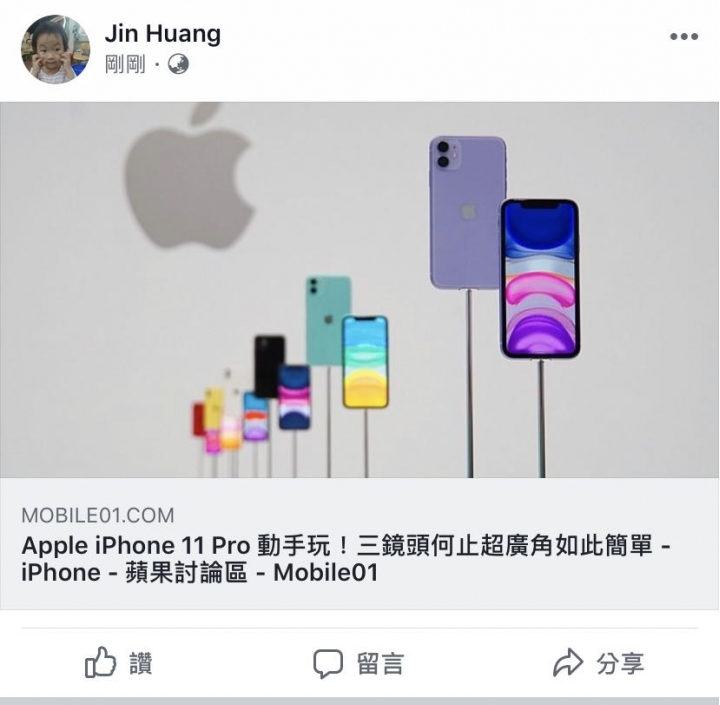This screenshot has width=720, height=705.
Task: Tap the 留言 comment label
Action: coord(380,664)
